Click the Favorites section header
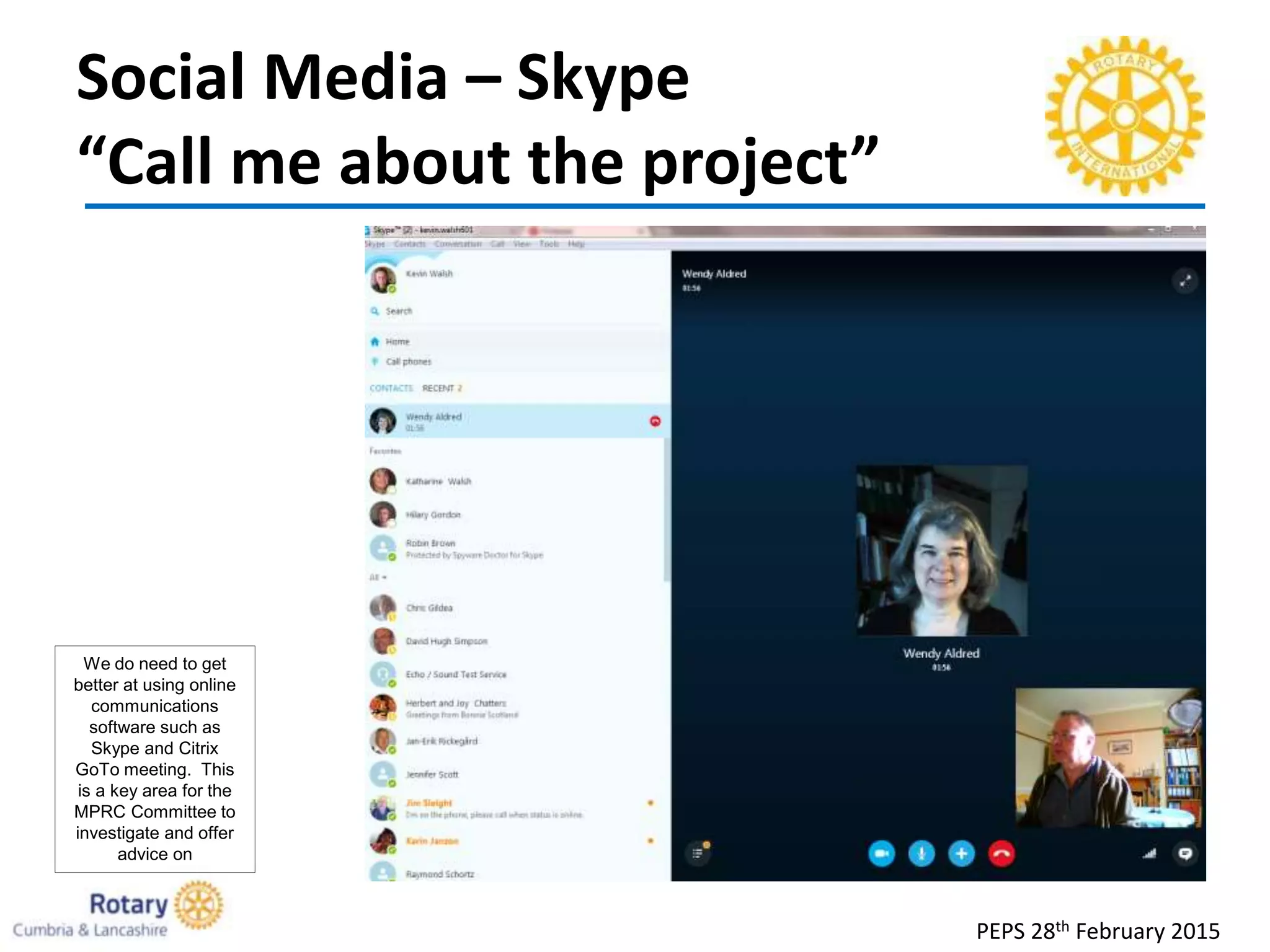 385,451
